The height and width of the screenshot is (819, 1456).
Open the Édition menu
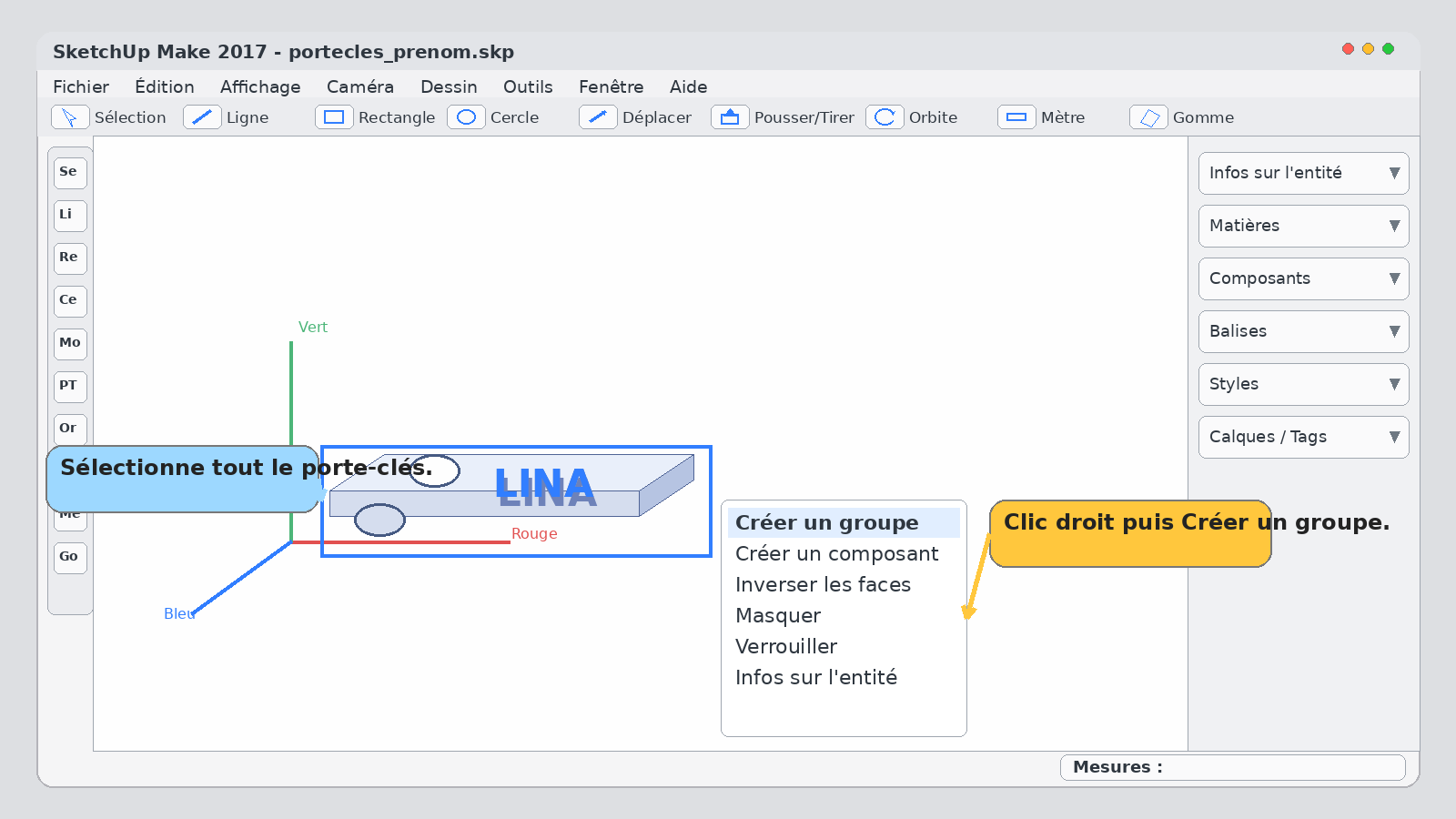point(165,86)
